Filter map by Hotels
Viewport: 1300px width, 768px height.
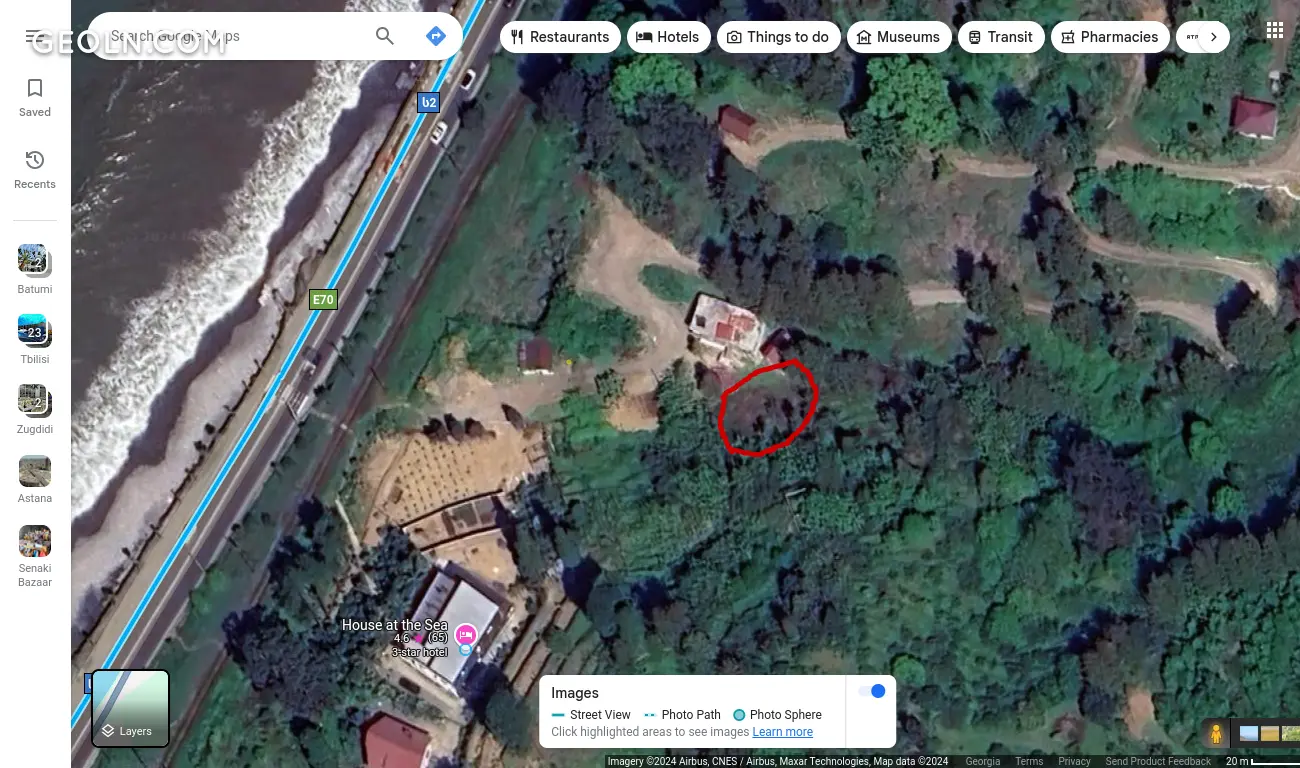[668, 37]
